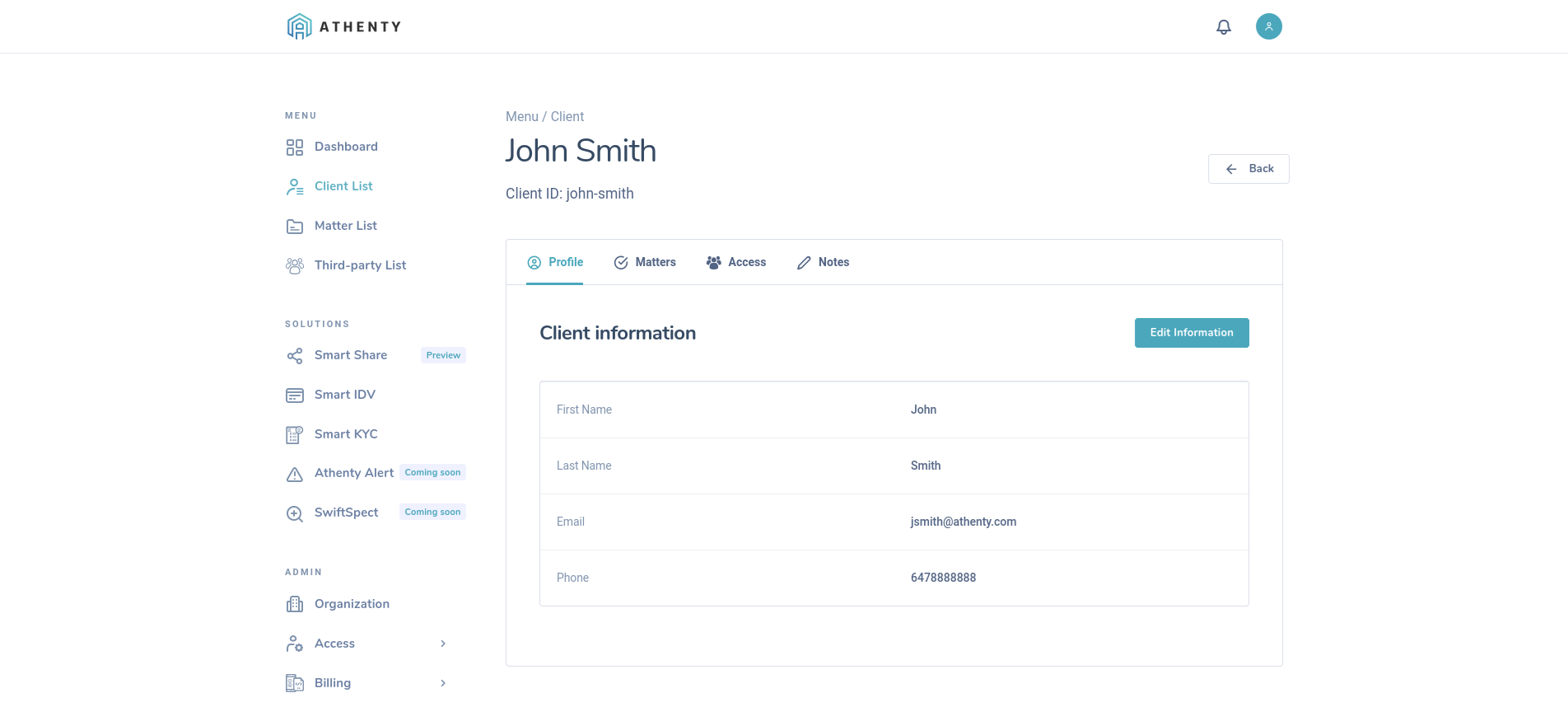Click the Back arrow icon
The height and width of the screenshot is (721, 1568).
[x=1231, y=169]
